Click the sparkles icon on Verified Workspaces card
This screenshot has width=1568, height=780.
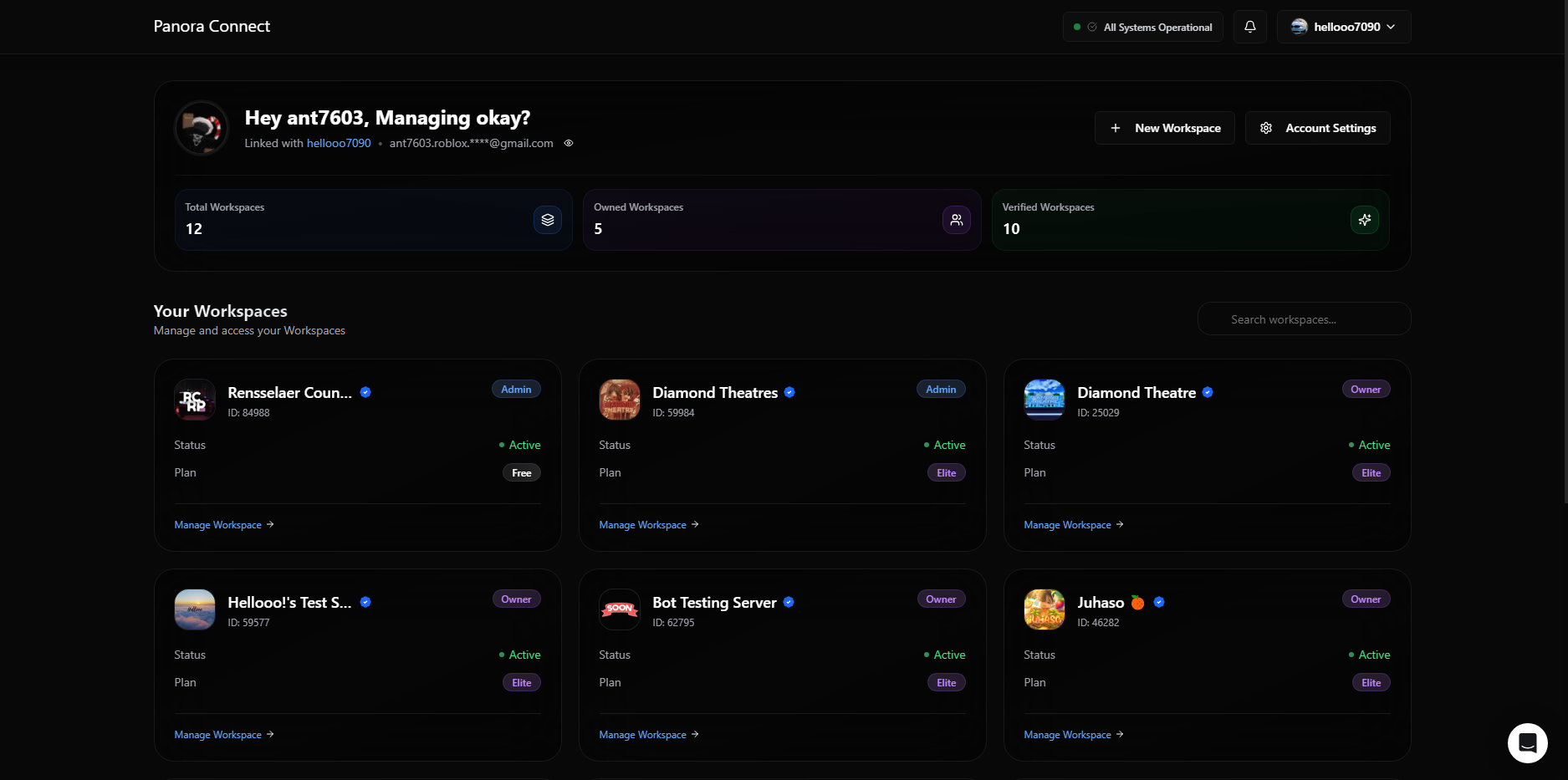point(1364,219)
